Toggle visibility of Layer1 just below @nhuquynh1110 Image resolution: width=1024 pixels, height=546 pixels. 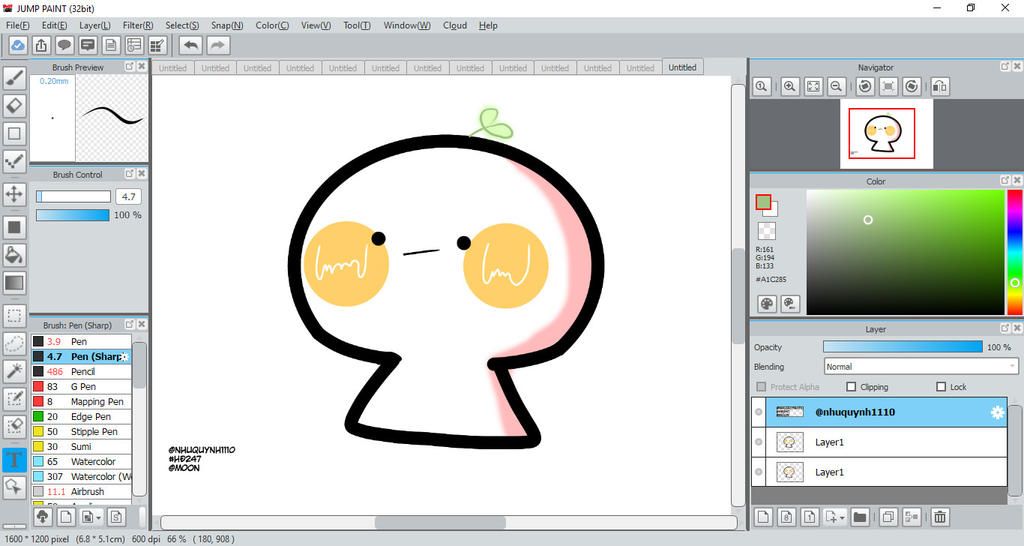coord(758,442)
